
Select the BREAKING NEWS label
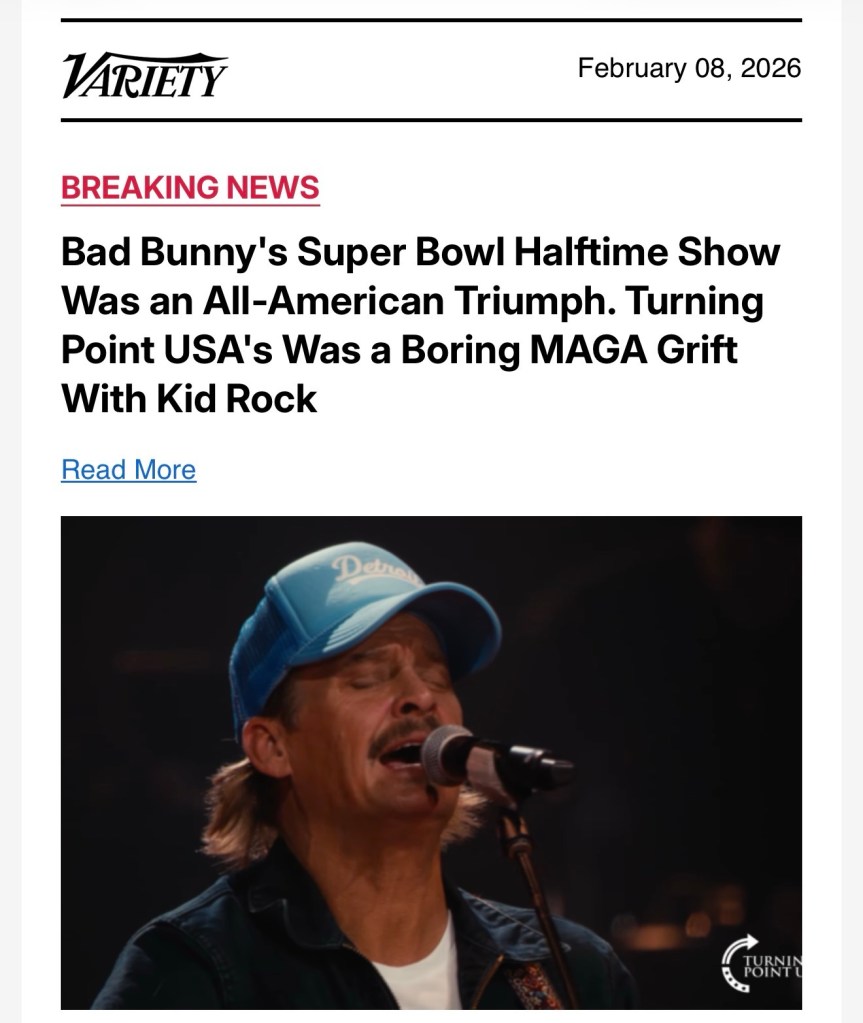190,187
